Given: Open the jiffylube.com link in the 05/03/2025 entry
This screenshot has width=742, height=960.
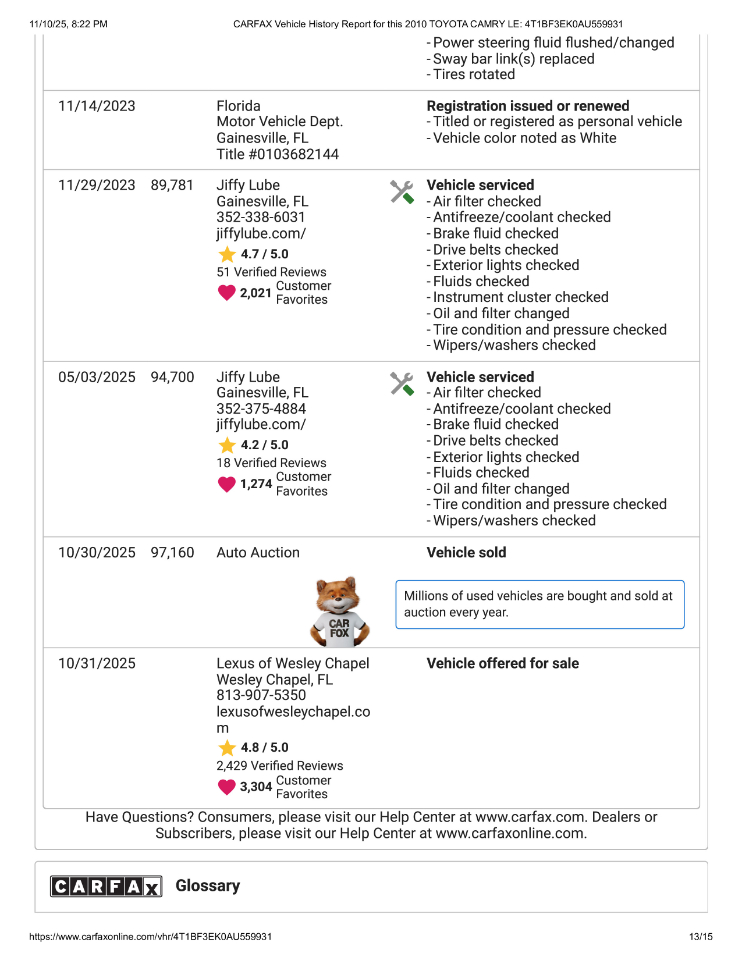Looking at the screenshot, I should pyautogui.click(x=261, y=424).
